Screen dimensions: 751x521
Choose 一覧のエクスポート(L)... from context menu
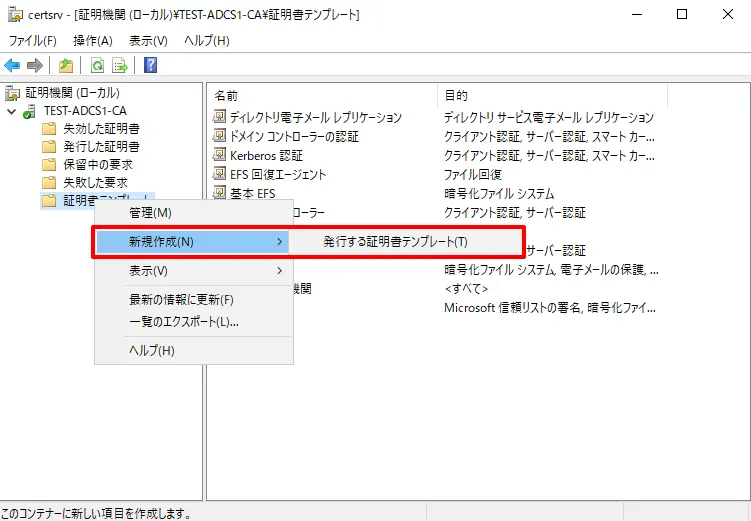click(194, 322)
